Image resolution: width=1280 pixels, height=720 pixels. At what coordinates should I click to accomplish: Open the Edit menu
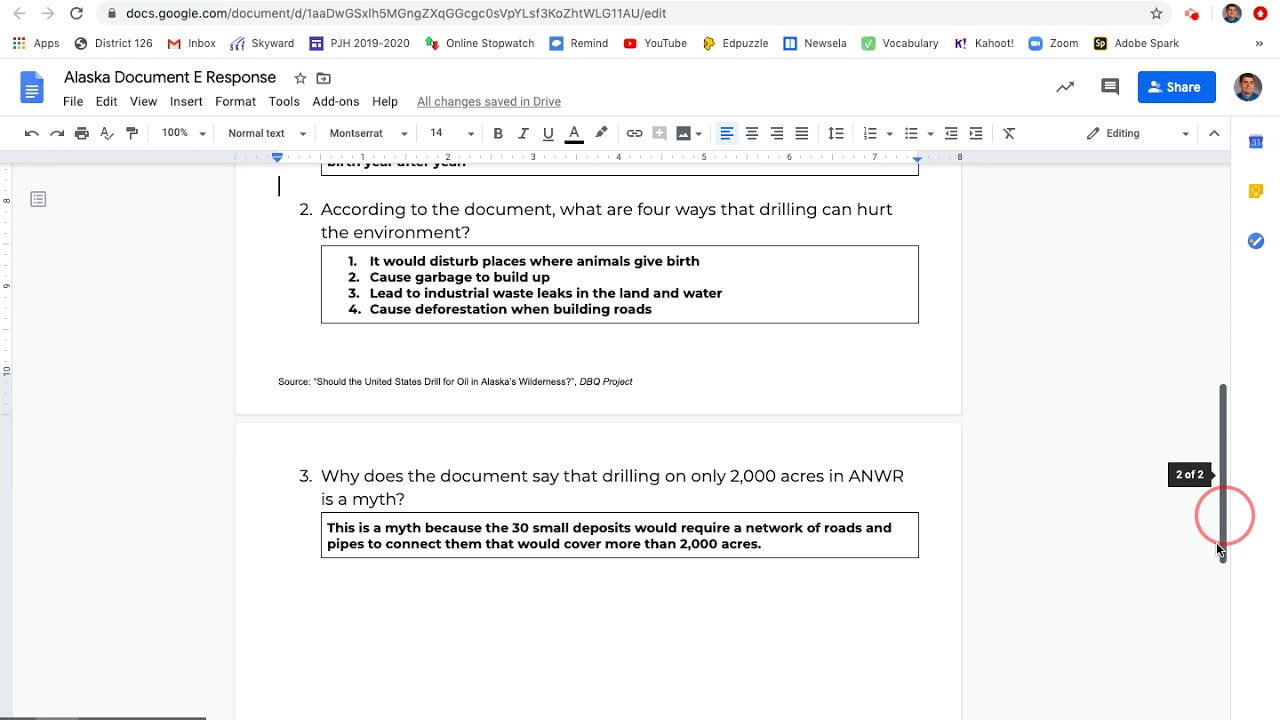pos(107,102)
